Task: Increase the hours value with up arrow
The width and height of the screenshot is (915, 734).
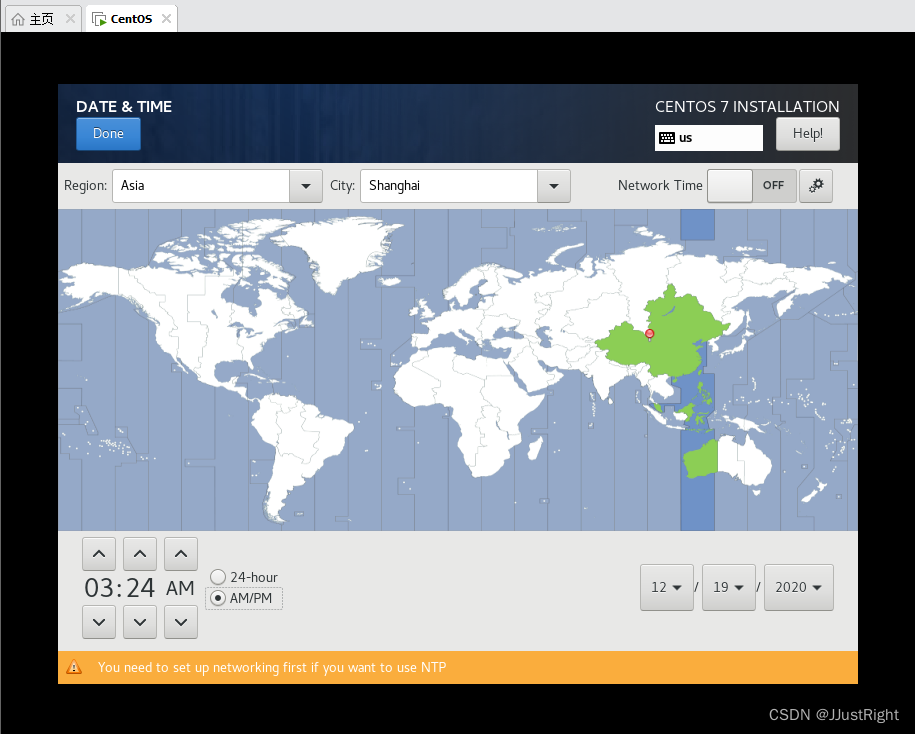Action: 99,554
